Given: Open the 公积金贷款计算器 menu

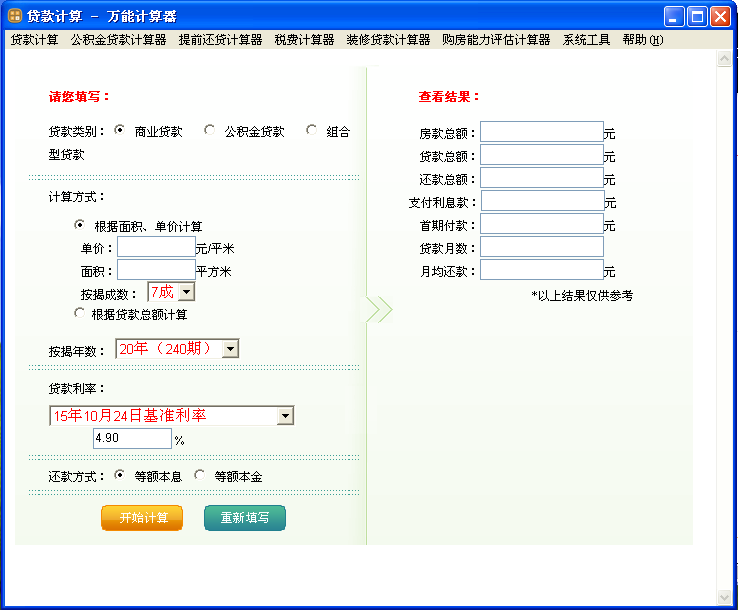Looking at the screenshot, I should [118, 40].
